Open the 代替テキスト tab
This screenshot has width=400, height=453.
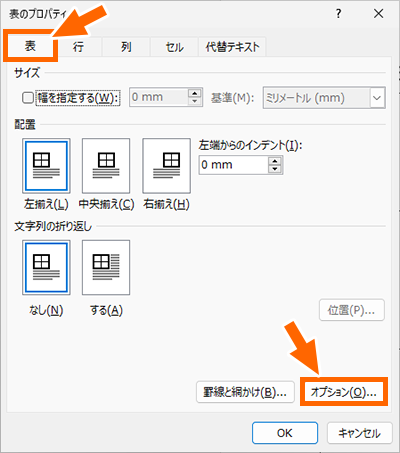[232, 47]
